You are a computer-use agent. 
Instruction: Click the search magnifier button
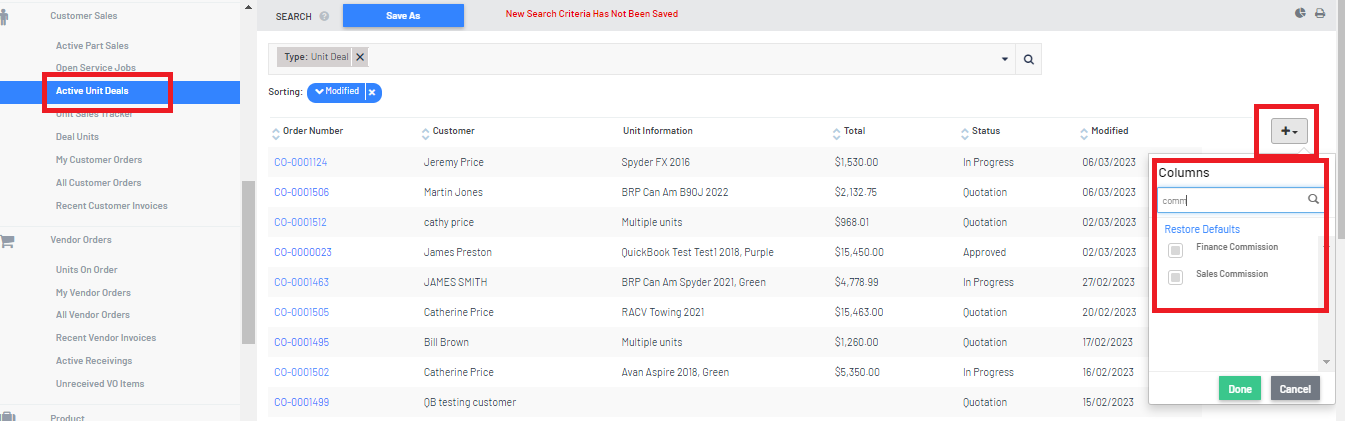pyautogui.click(x=1028, y=60)
